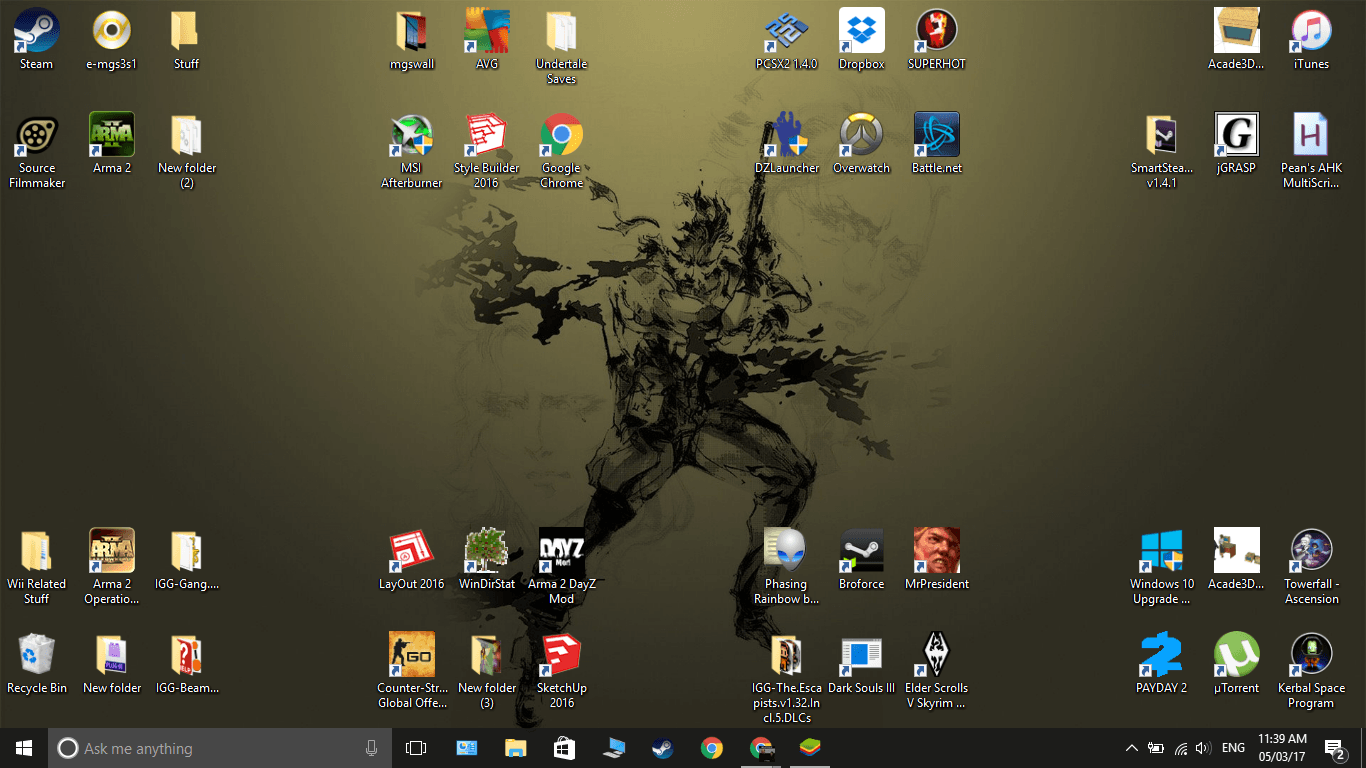Click the Windows Start button
This screenshot has height=768, width=1366.
(x=24, y=748)
